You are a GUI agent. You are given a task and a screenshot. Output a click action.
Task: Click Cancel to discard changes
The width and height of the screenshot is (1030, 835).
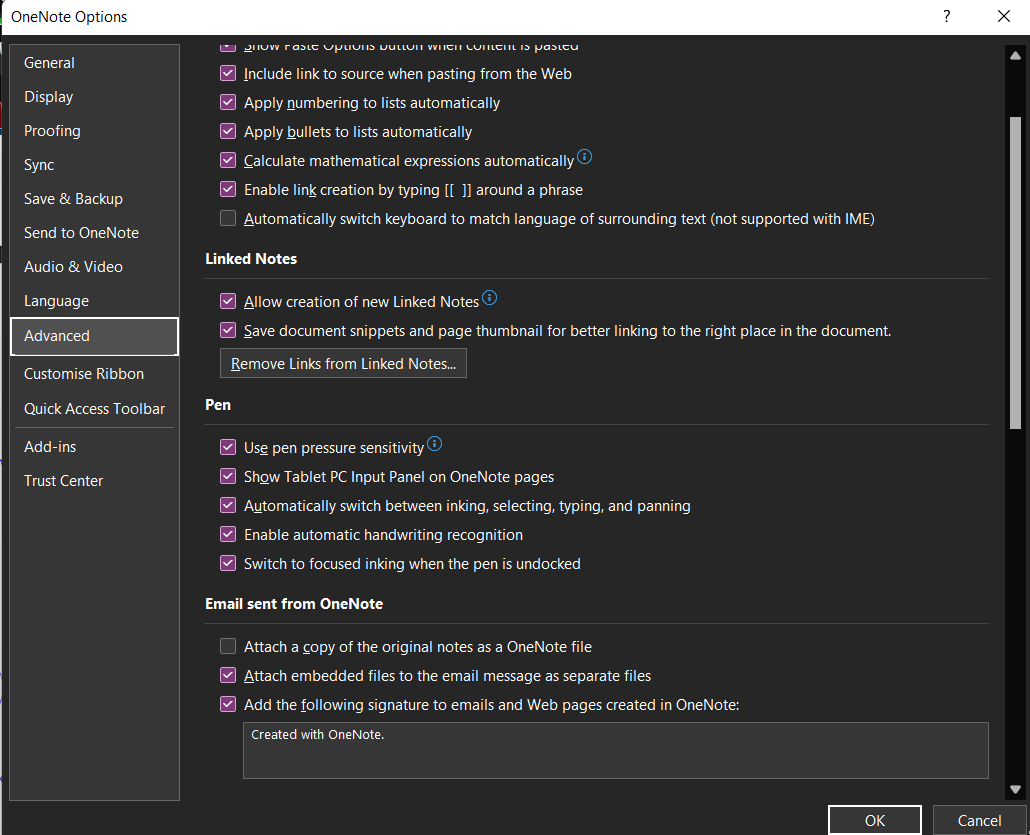click(979, 820)
